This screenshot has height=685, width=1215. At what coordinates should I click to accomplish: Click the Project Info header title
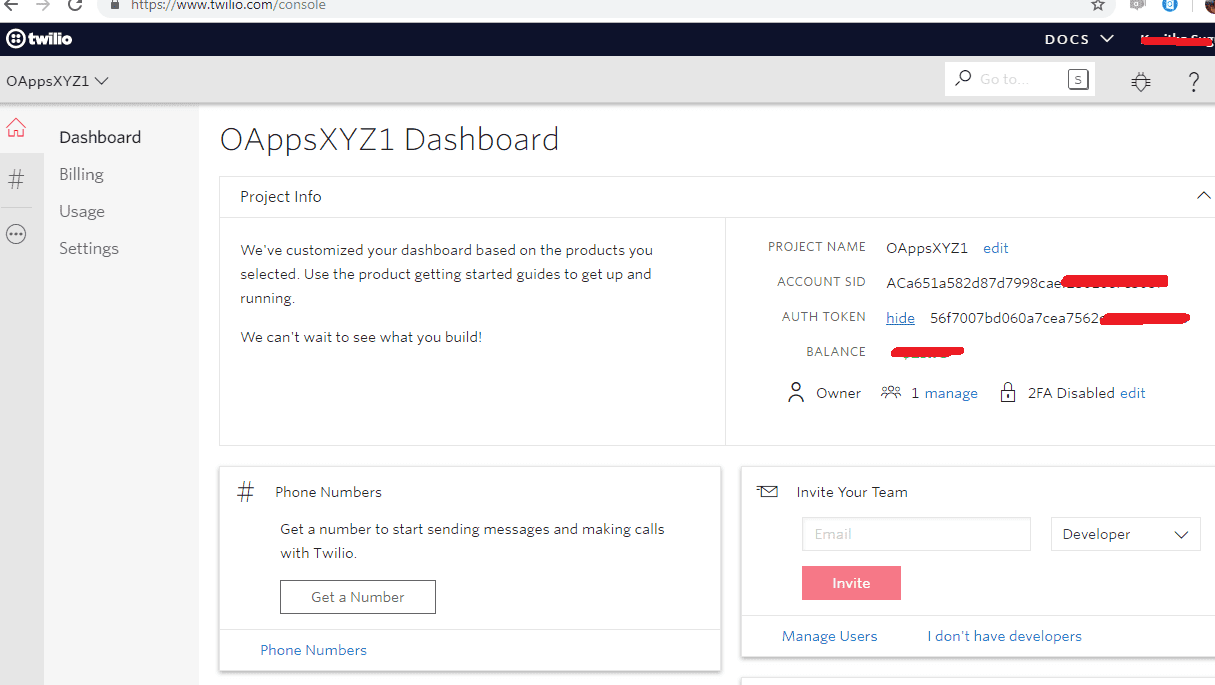[281, 197]
